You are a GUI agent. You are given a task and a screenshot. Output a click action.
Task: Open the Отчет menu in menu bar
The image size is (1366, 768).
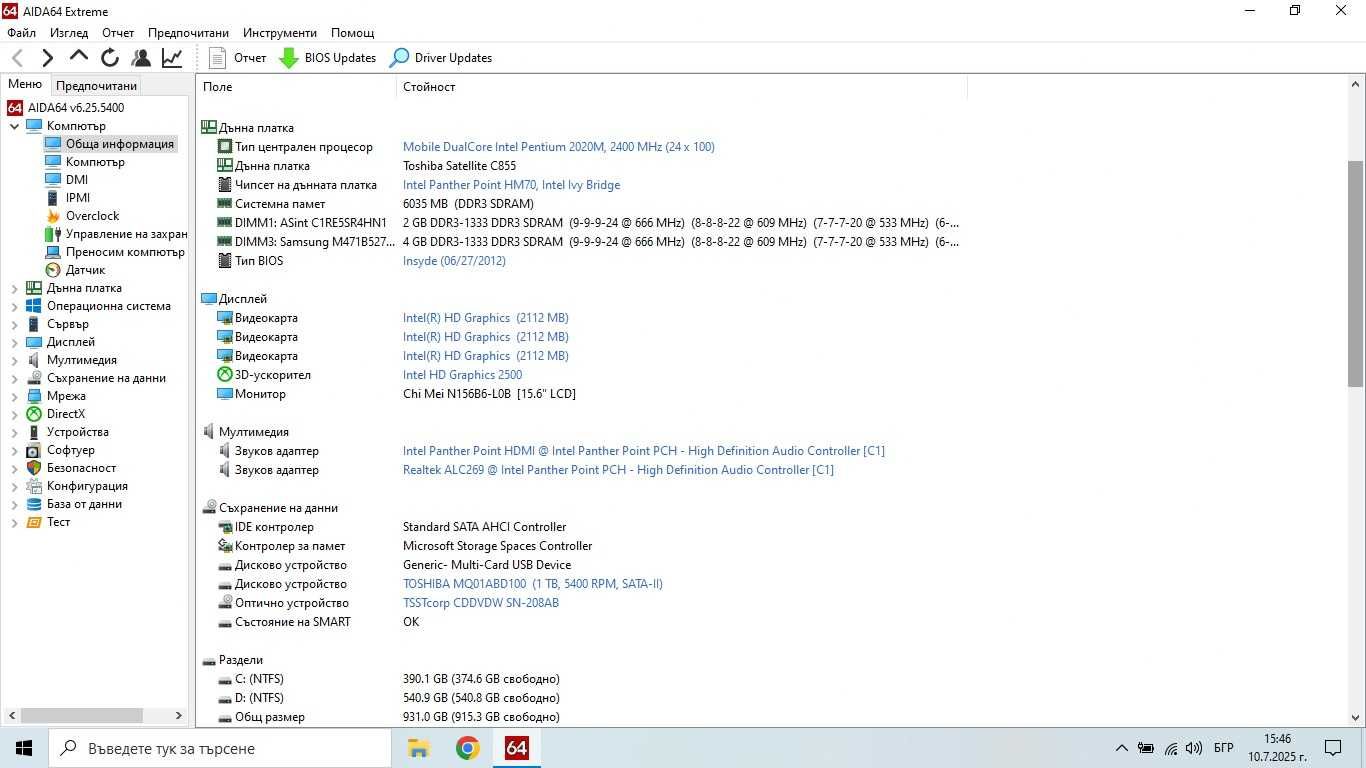(118, 33)
